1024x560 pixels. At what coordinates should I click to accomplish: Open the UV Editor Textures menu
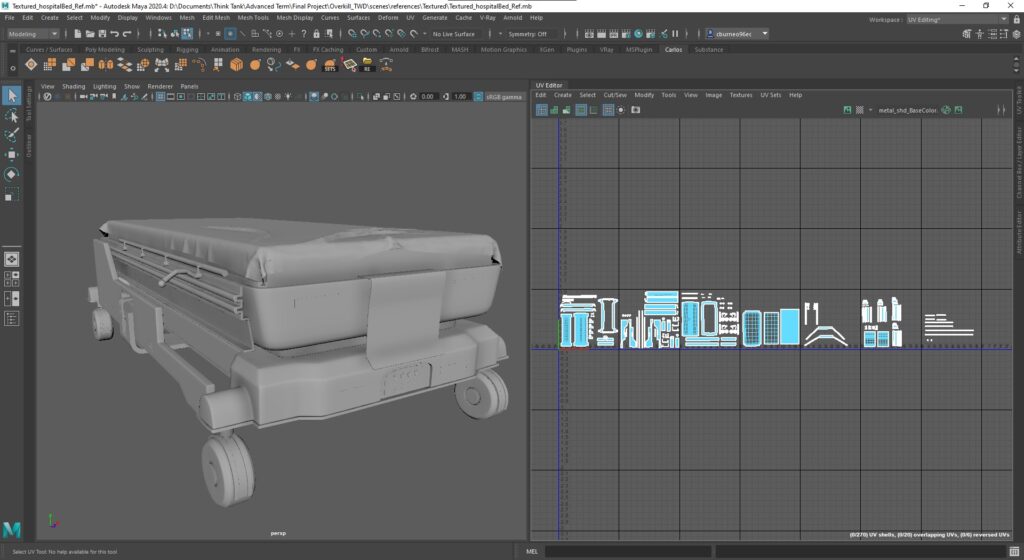coord(741,95)
